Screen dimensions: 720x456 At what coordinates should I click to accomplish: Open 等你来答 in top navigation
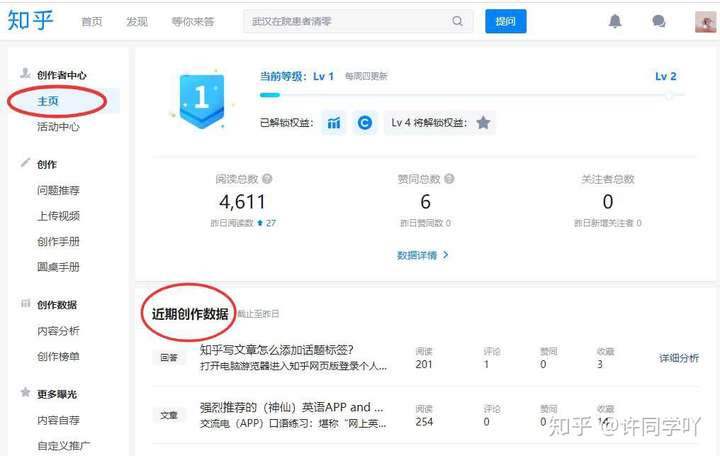(x=192, y=22)
